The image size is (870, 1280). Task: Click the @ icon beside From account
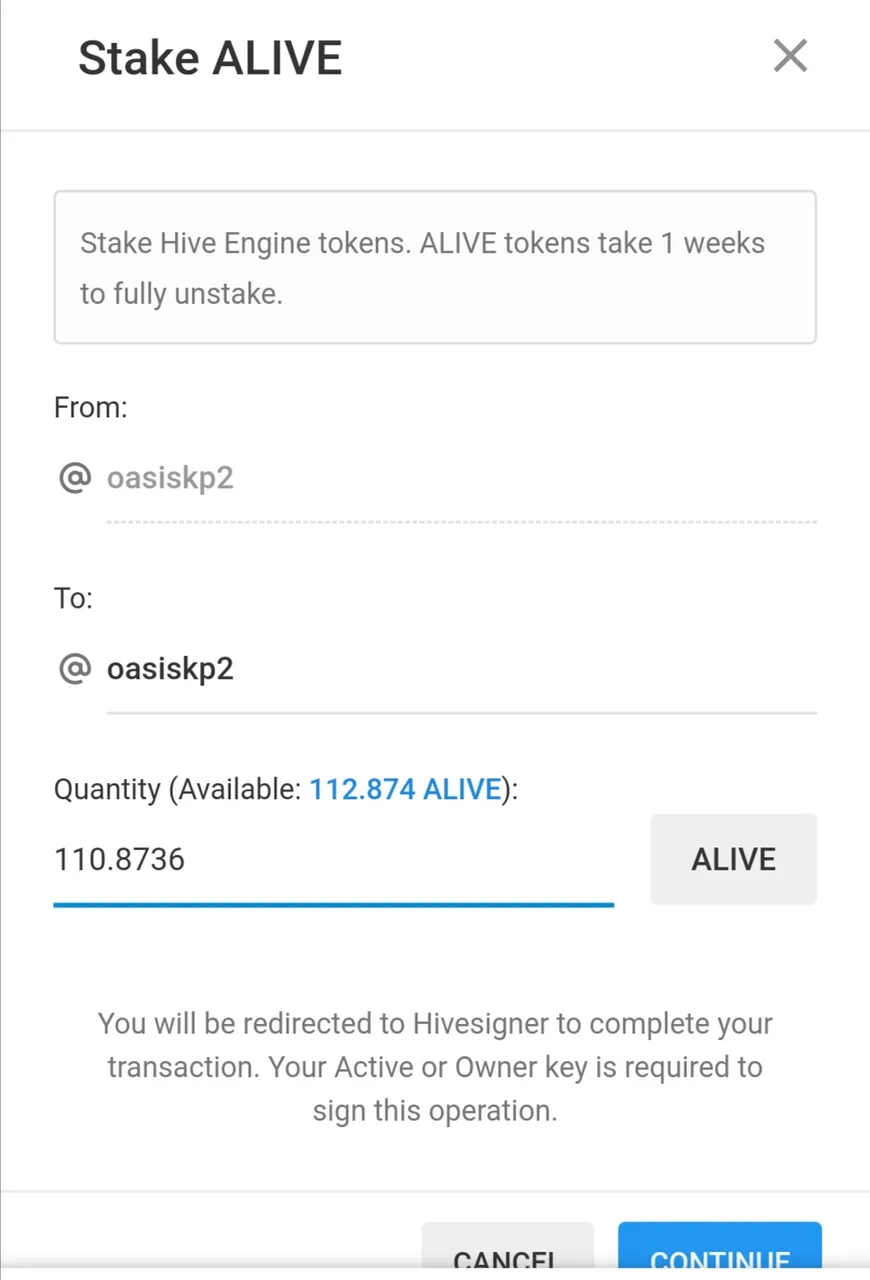tap(75, 477)
